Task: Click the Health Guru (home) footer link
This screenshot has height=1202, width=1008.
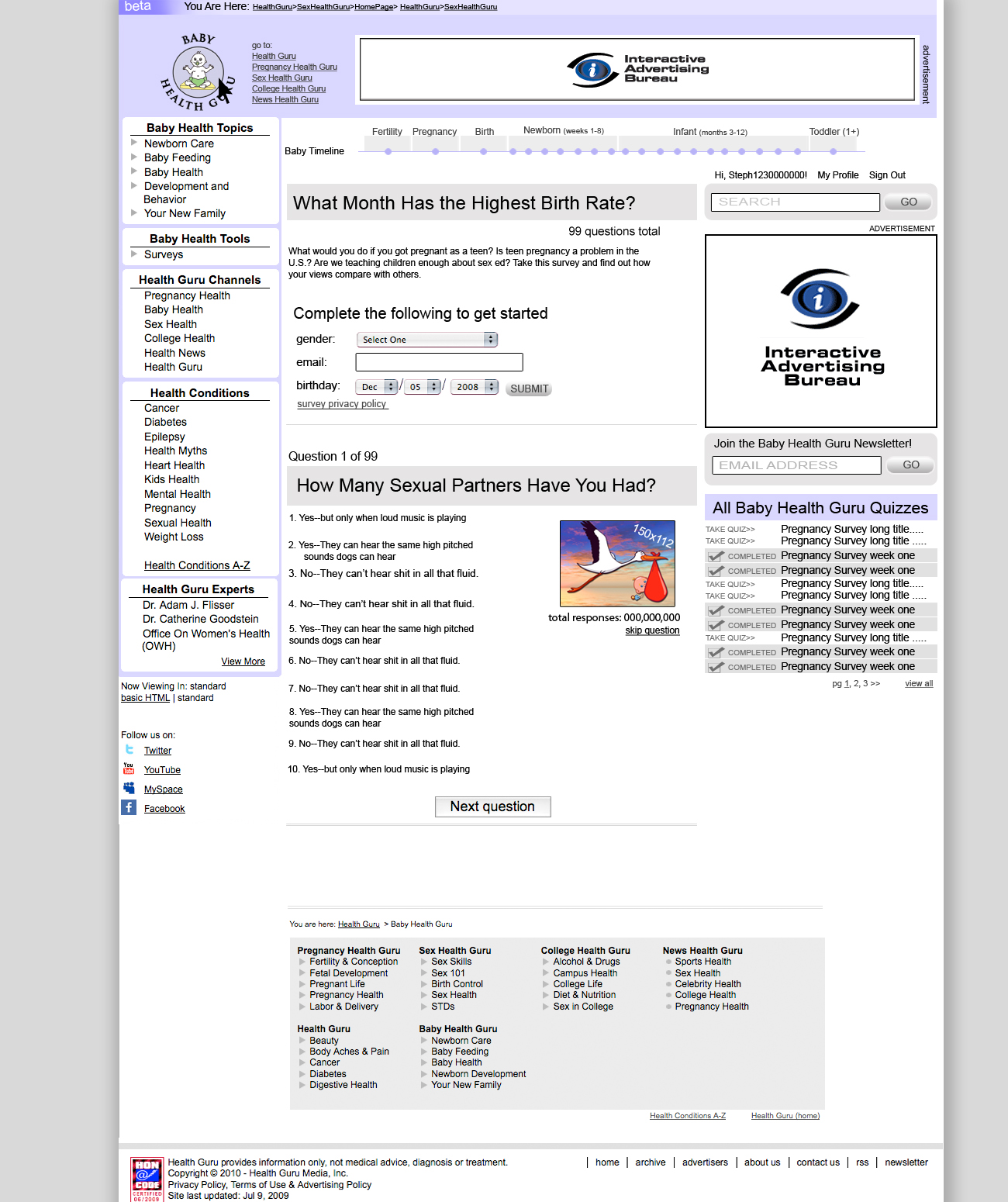Action: (785, 1116)
